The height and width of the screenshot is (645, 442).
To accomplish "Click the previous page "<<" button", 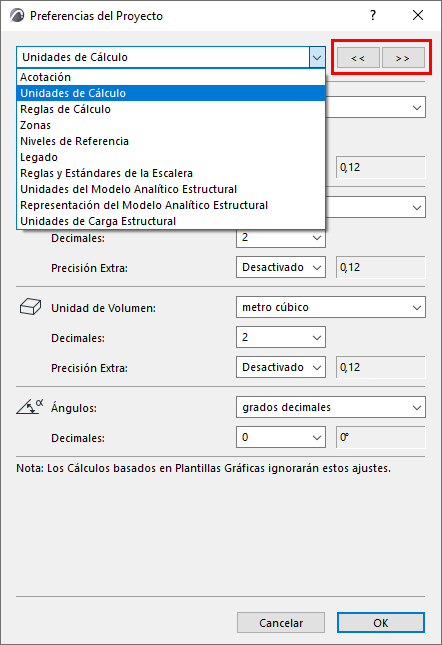I will [358, 58].
